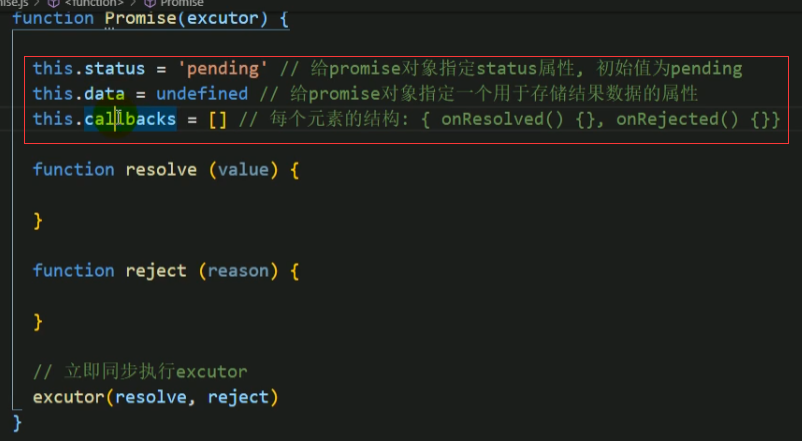Open the Promise breadcrumb dropdown
Screen dimensions: 802x441
tap(182, 4)
